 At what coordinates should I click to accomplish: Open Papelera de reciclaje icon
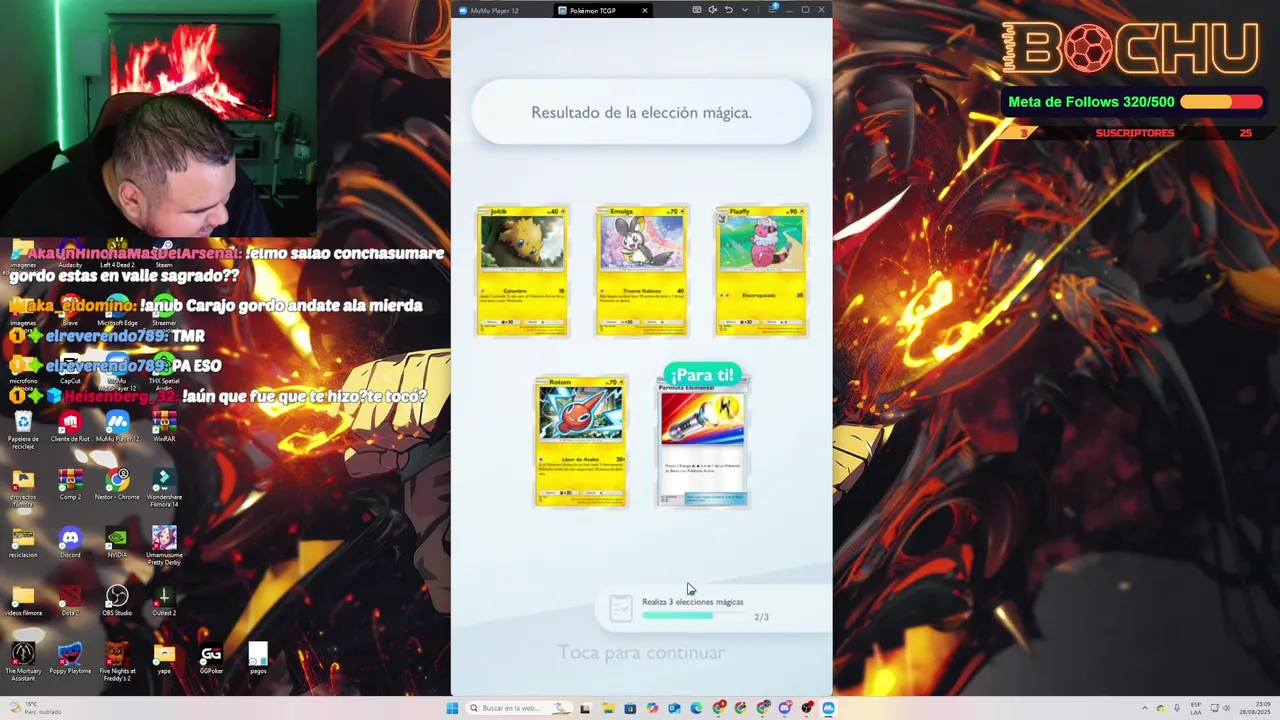coord(23,430)
